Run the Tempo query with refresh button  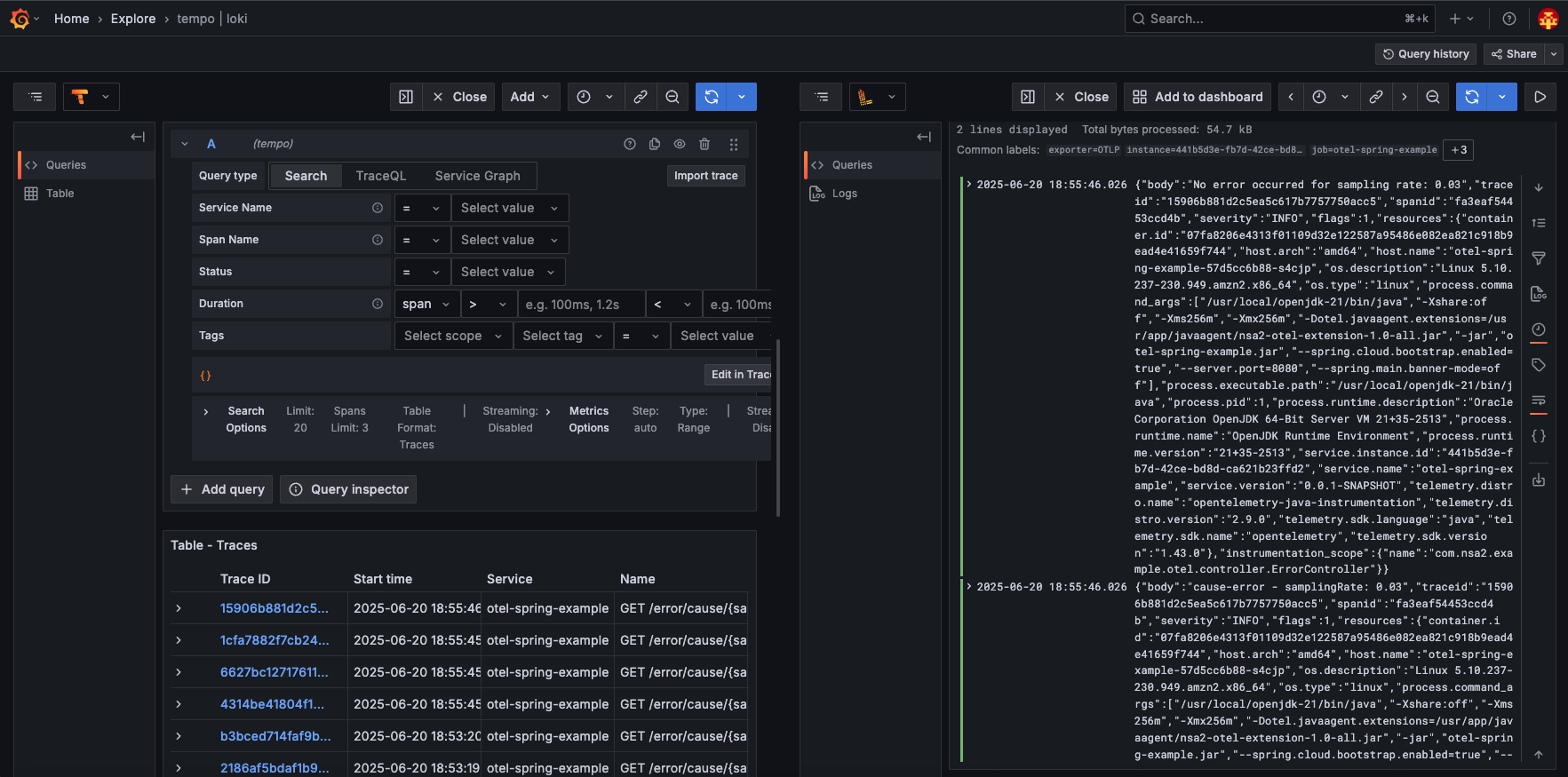point(712,97)
